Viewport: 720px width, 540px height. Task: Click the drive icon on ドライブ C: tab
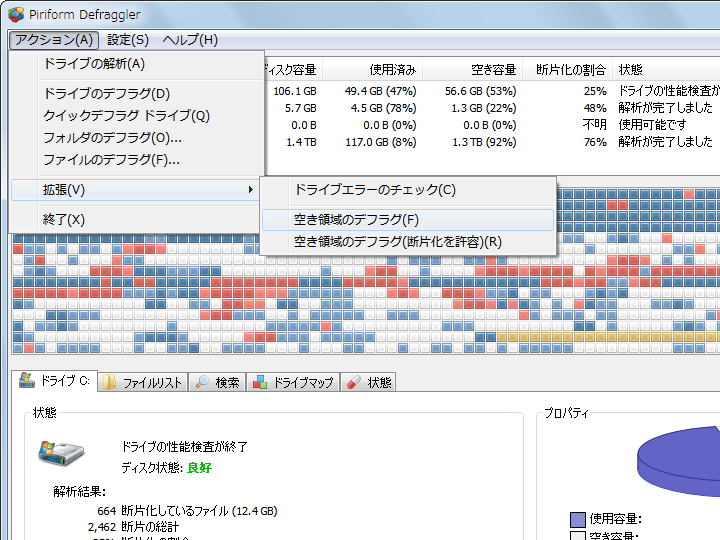[27, 380]
